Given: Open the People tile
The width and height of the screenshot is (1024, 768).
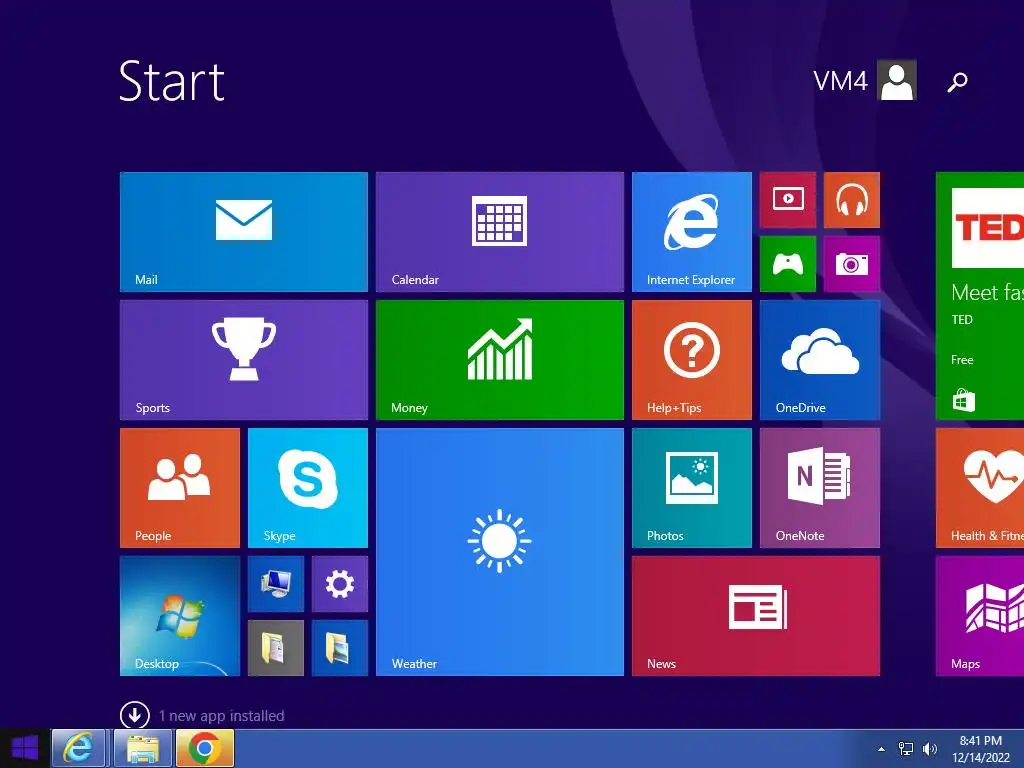Looking at the screenshot, I should [x=180, y=488].
